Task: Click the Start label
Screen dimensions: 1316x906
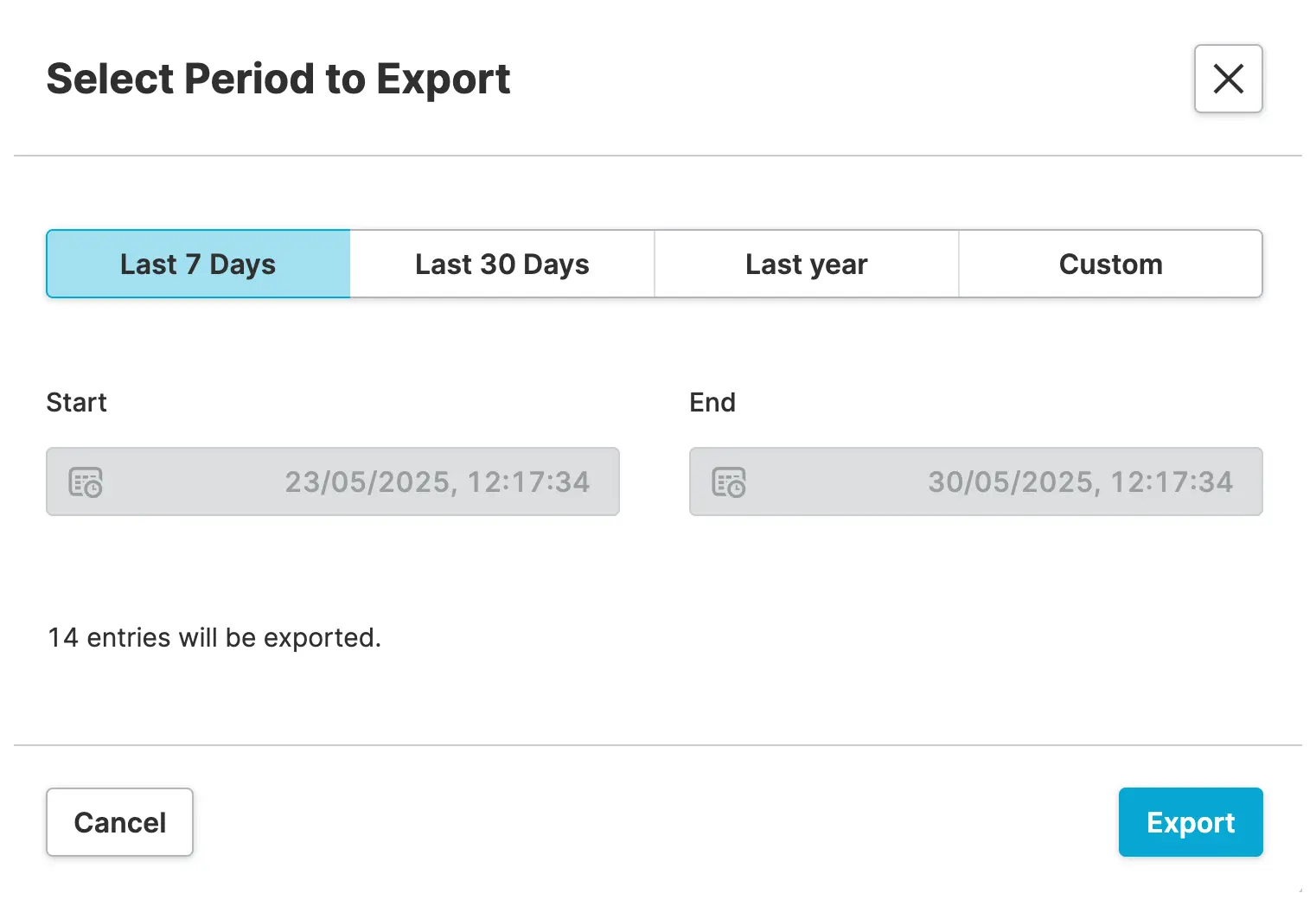Action: pos(76,403)
